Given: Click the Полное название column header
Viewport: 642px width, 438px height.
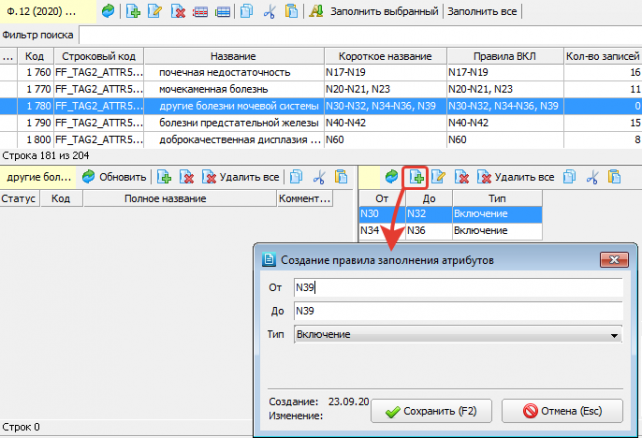Looking at the screenshot, I should [x=180, y=199].
